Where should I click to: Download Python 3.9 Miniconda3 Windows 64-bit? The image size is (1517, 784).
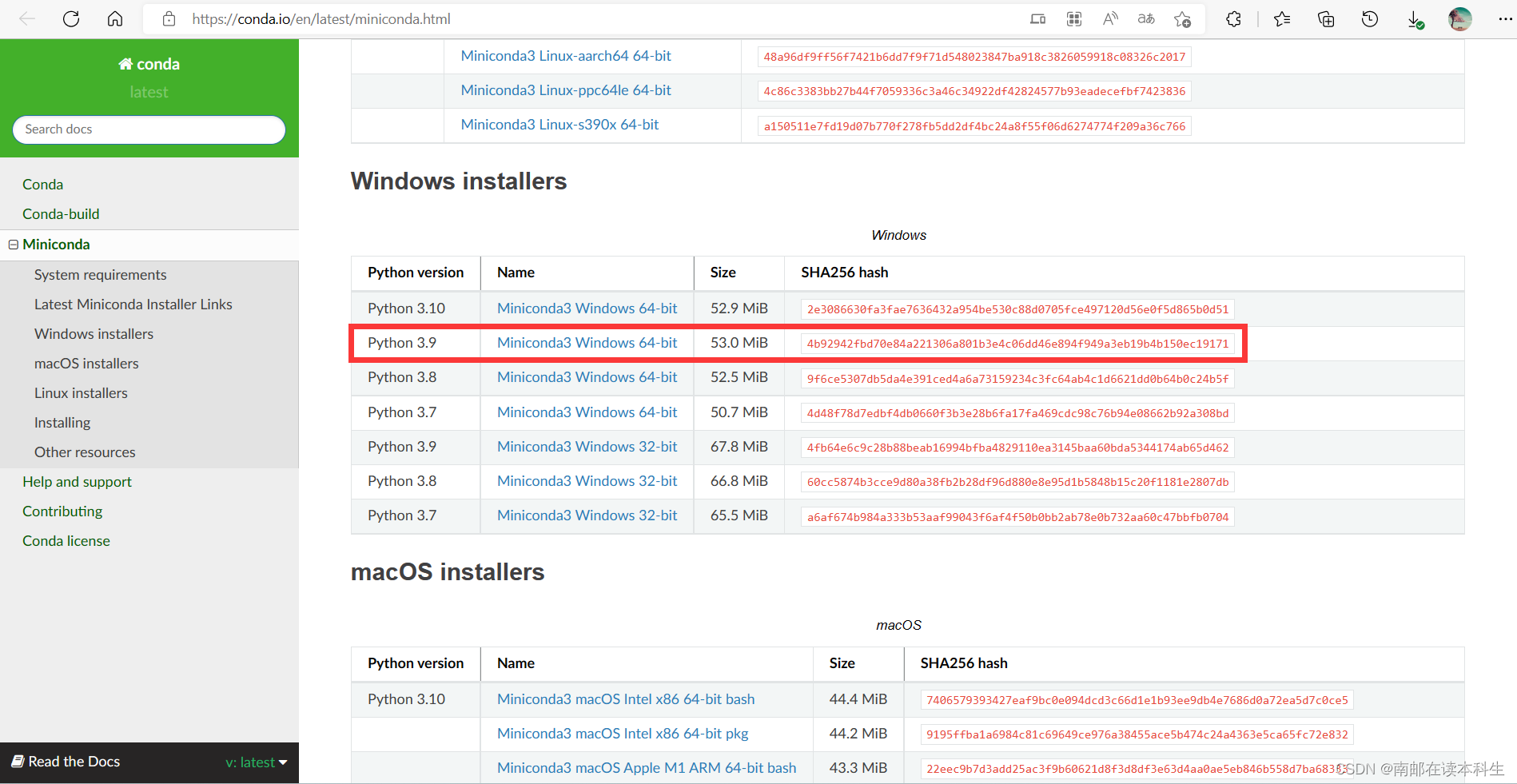pos(587,343)
